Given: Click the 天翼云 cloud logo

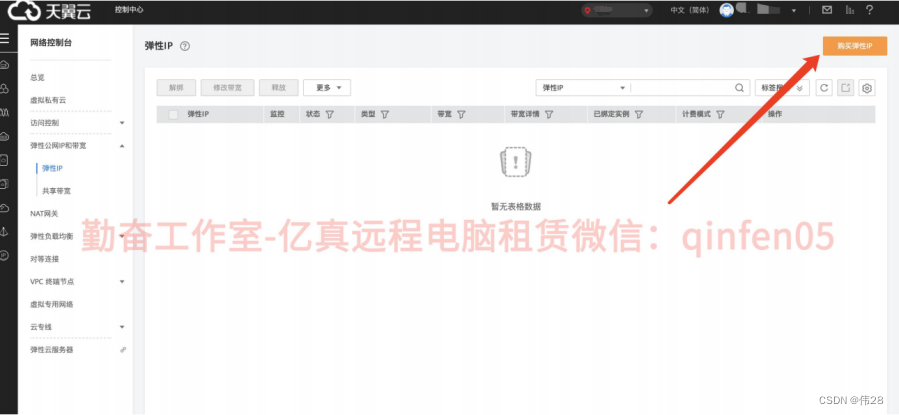Looking at the screenshot, I should tap(49, 10).
